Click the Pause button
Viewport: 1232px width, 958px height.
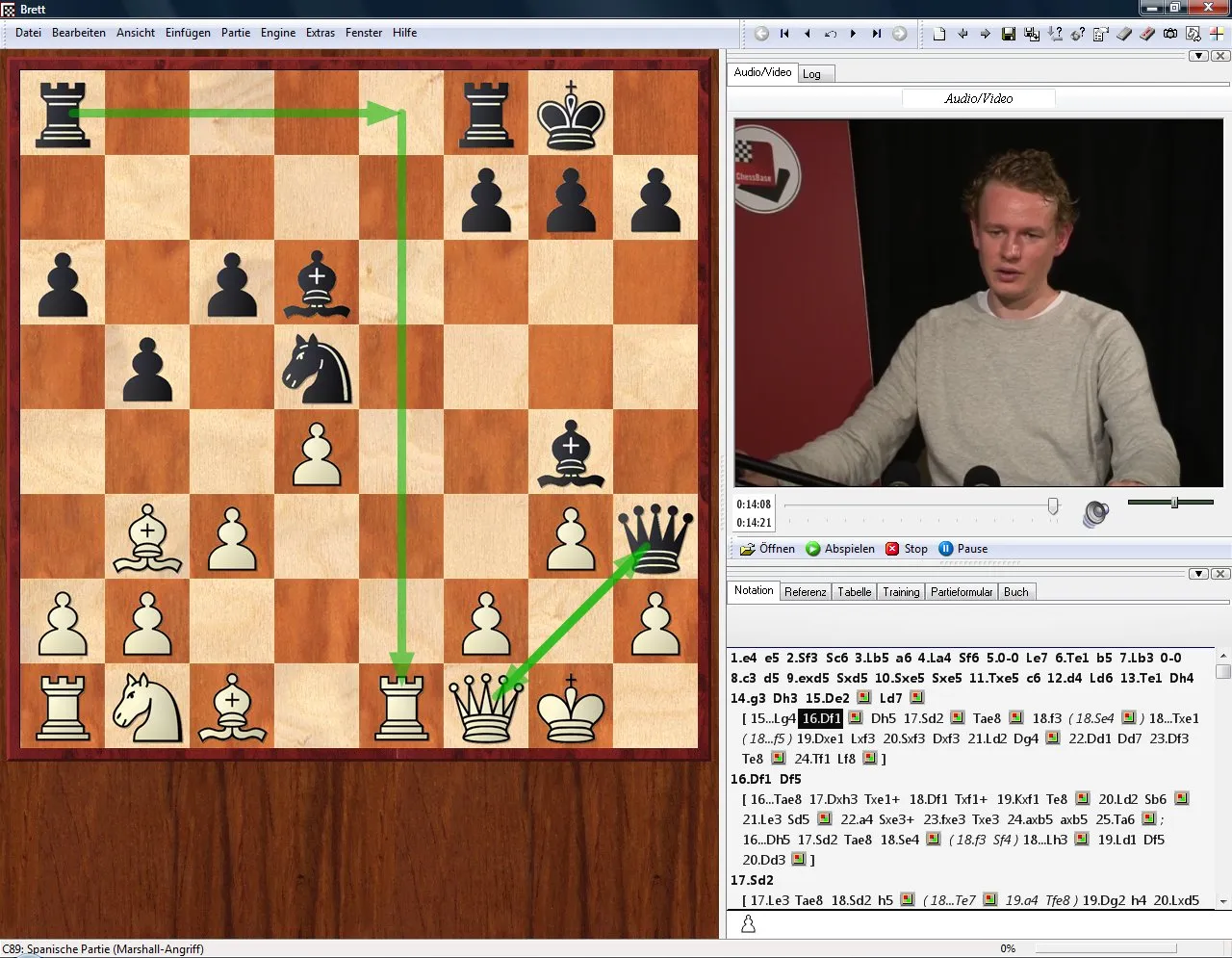pos(963,549)
